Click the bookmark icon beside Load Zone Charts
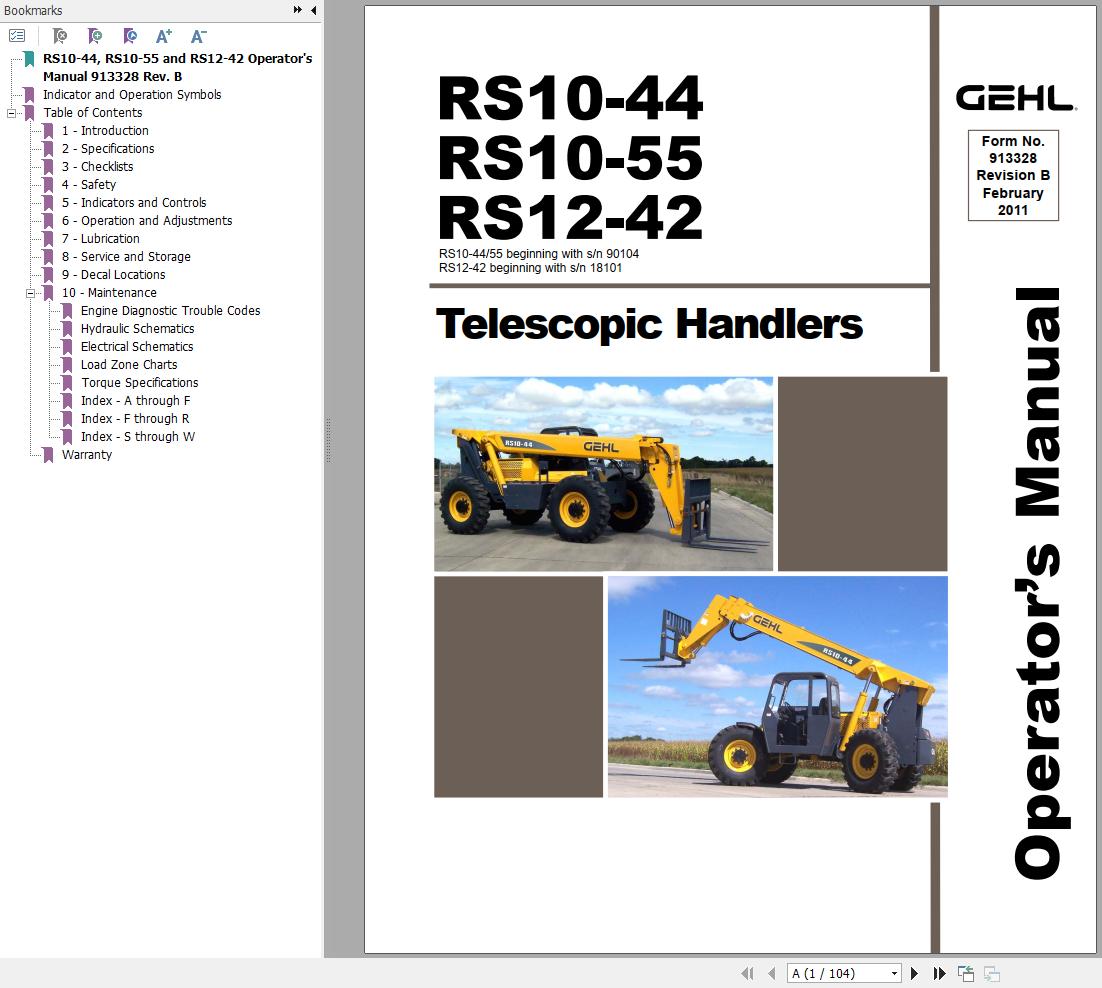Screen dimensions: 1102x988 [x=67, y=365]
